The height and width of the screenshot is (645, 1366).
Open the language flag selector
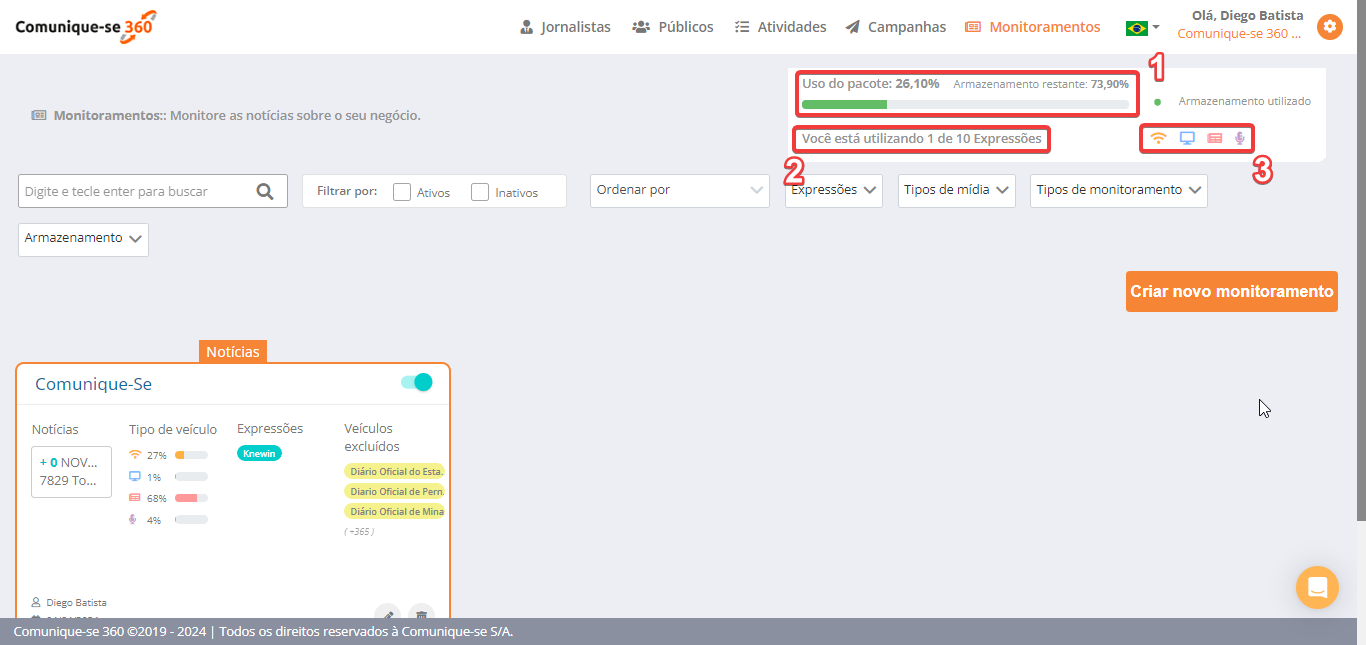click(x=1142, y=28)
